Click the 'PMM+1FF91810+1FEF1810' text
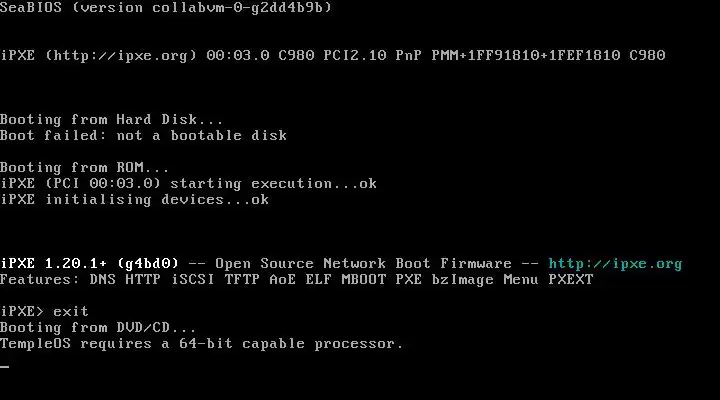The image size is (720, 400). coord(526,56)
